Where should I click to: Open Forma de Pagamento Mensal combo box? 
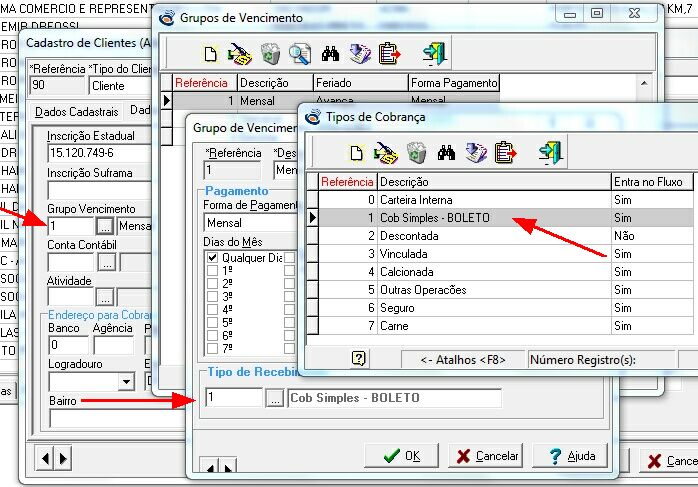[x=251, y=223]
